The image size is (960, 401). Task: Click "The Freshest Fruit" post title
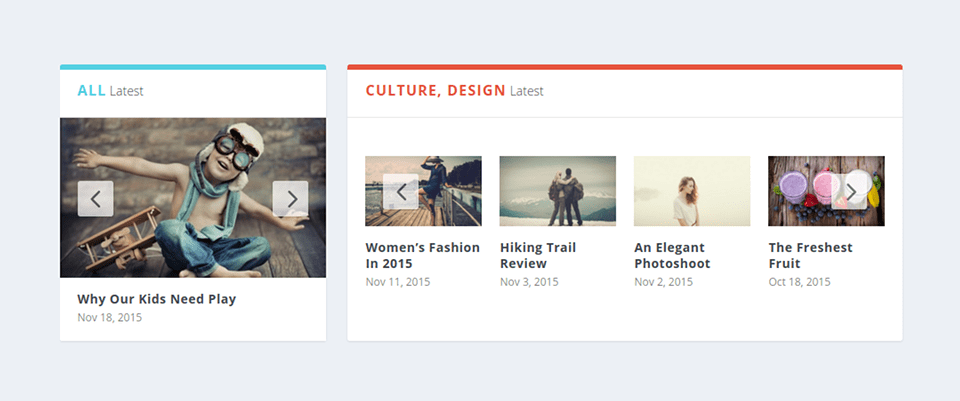pyautogui.click(x=810, y=255)
